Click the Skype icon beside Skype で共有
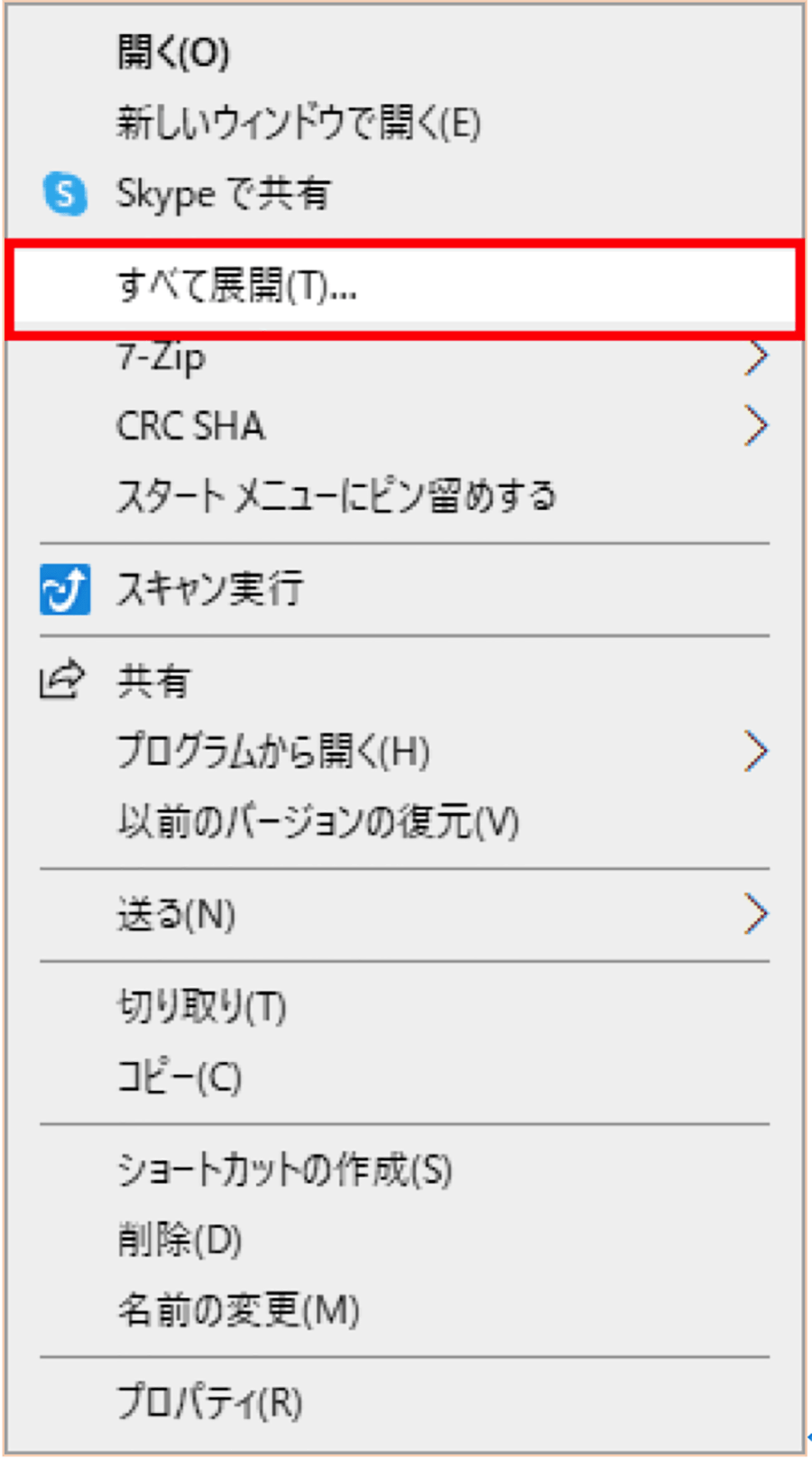This screenshot has height=1459, width=812. click(65, 193)
